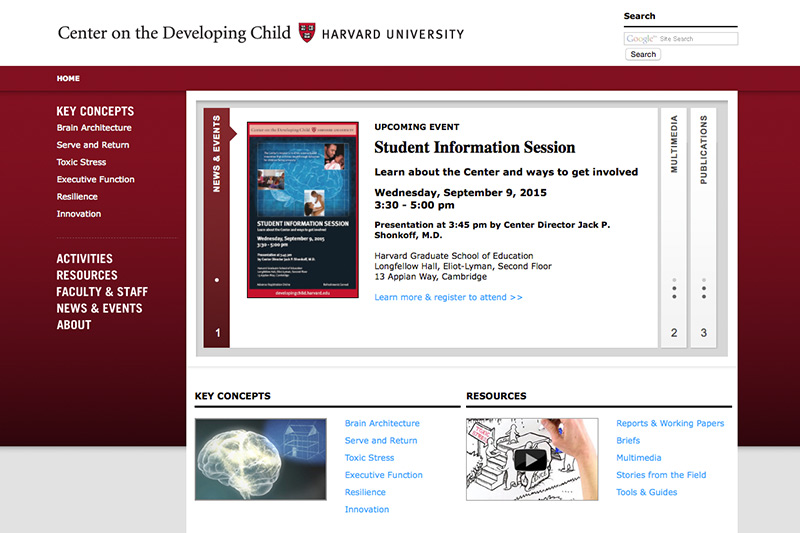
Task: Open Resilience in the Key Concepts list
Action: click(x=365, y=493)
